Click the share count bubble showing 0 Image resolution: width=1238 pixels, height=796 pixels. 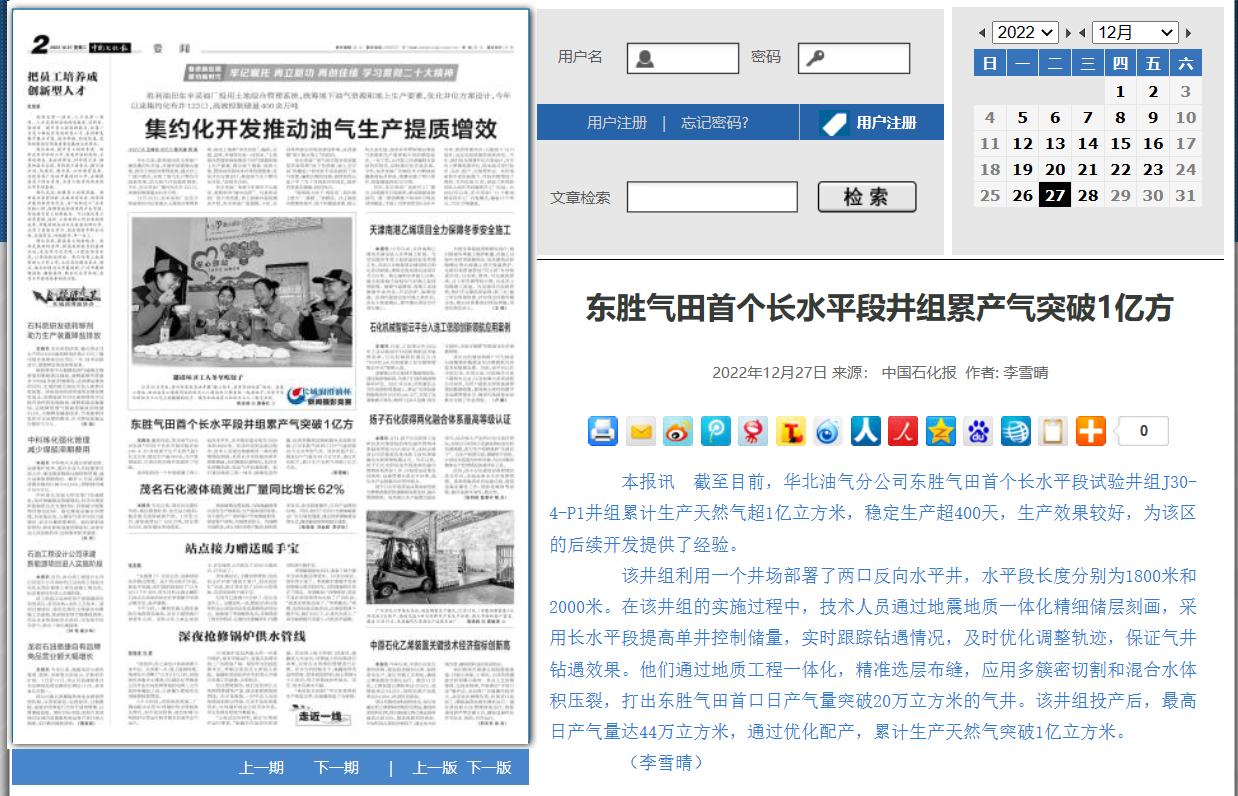1141,432
